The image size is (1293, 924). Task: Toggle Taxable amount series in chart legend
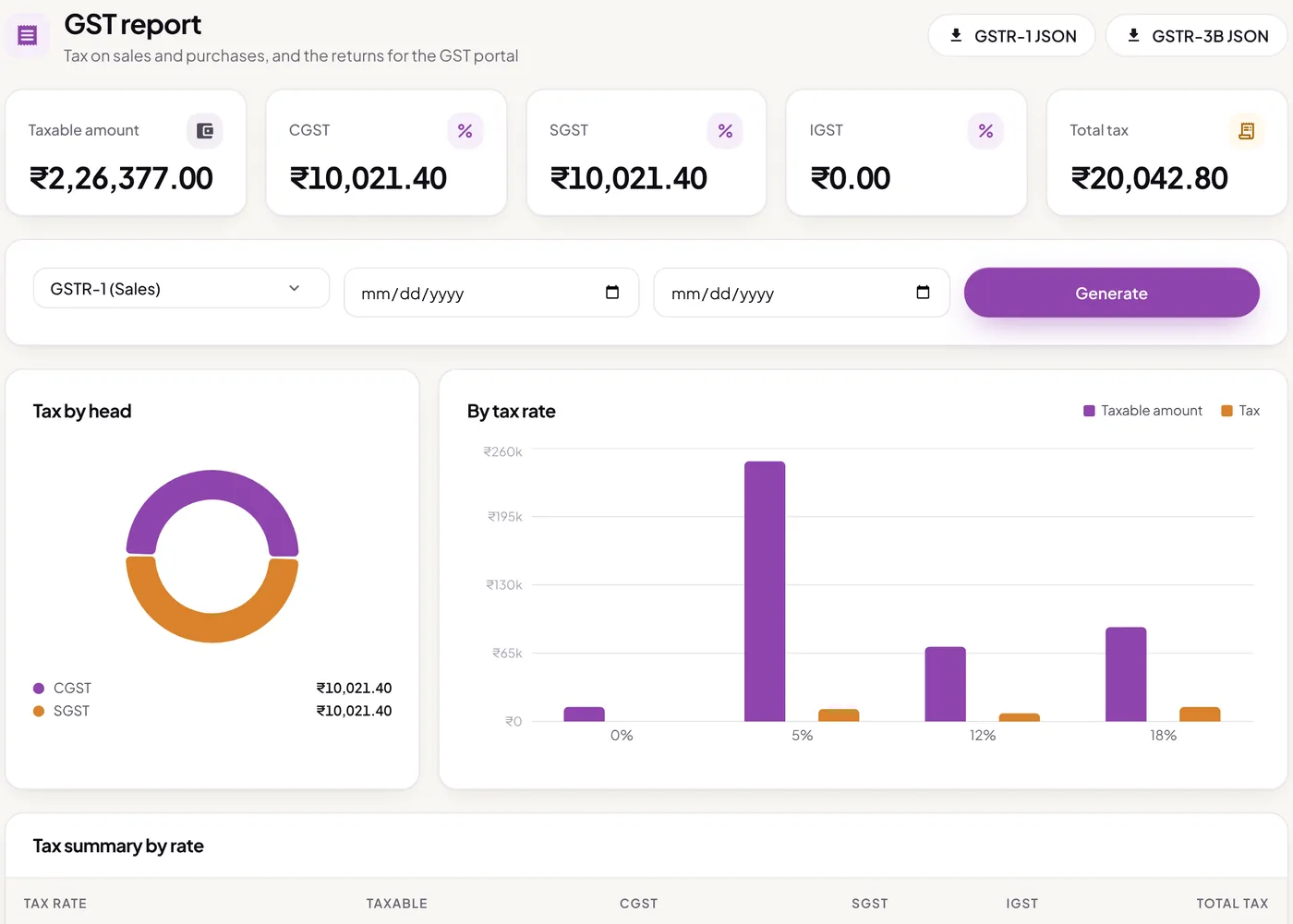[x=1142, y=411]
